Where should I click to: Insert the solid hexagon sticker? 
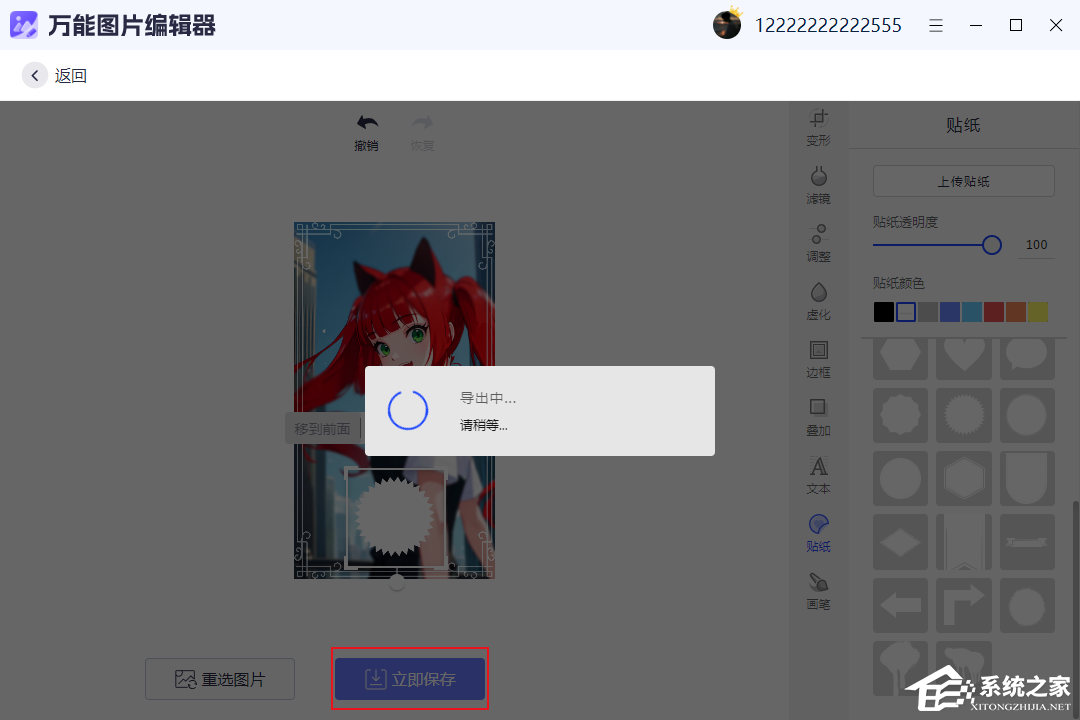pos(900,358)
